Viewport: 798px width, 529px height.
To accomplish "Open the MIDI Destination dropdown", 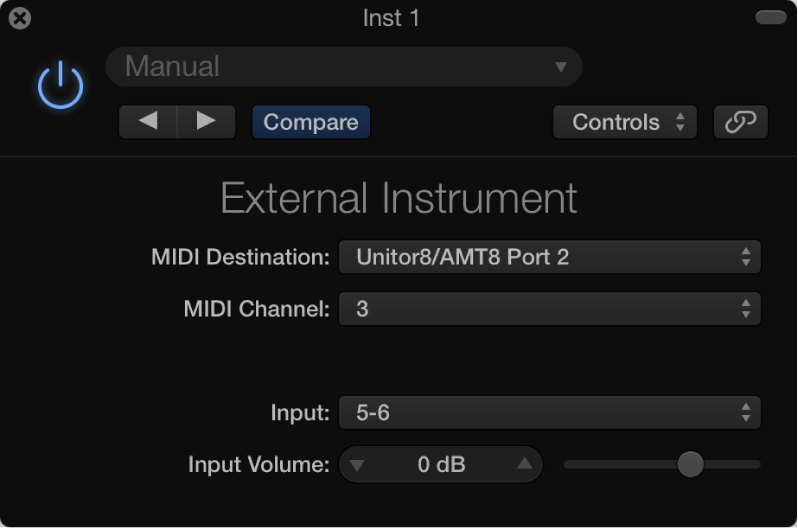I will tap(549, 257).
